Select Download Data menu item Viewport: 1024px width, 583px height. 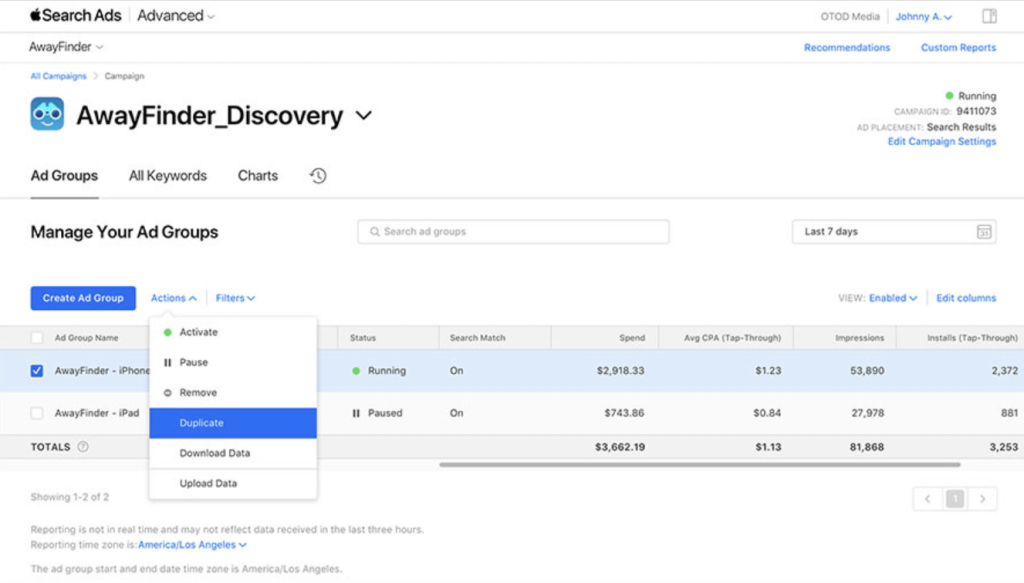[233, 453]
